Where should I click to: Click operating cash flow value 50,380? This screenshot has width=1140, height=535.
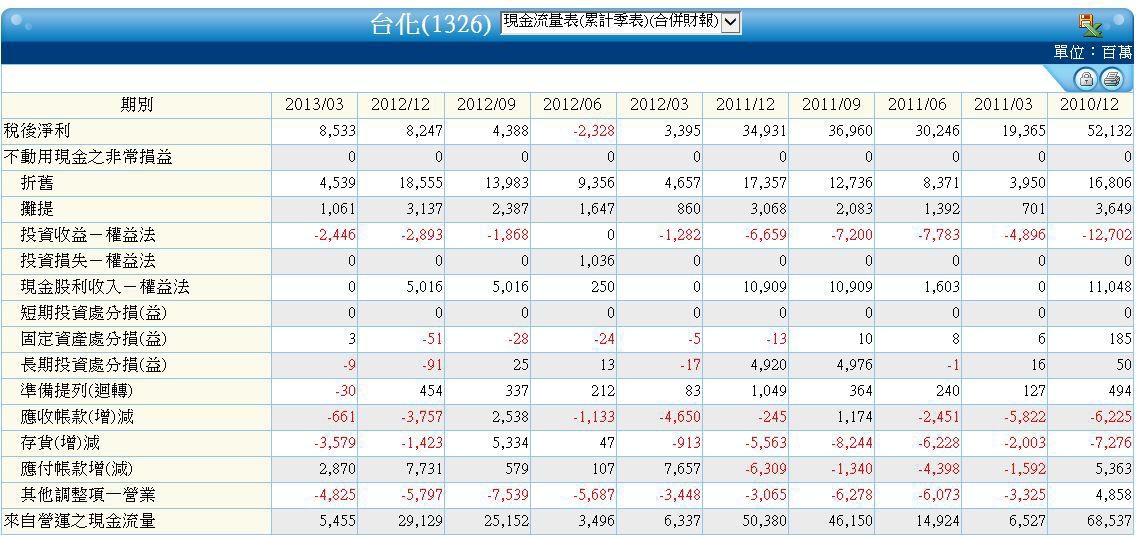(x=764, y=521)
